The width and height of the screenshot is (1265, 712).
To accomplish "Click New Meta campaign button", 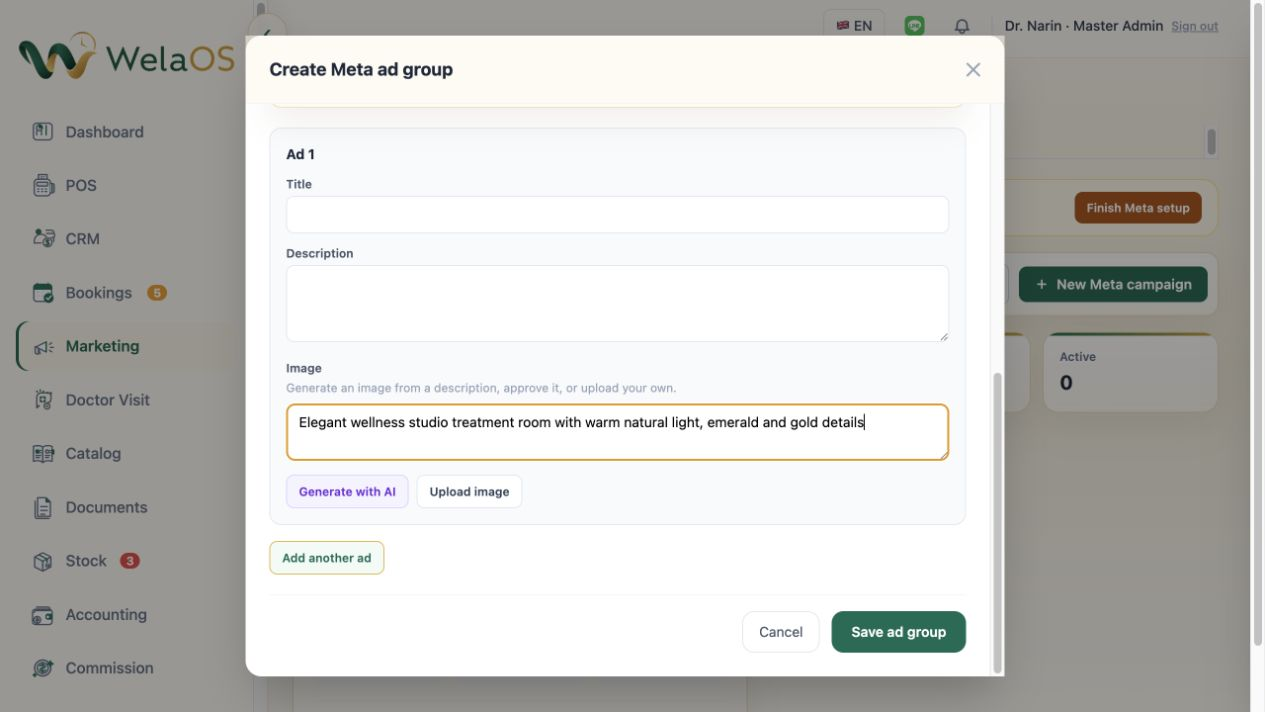I will click(1113, 284).
